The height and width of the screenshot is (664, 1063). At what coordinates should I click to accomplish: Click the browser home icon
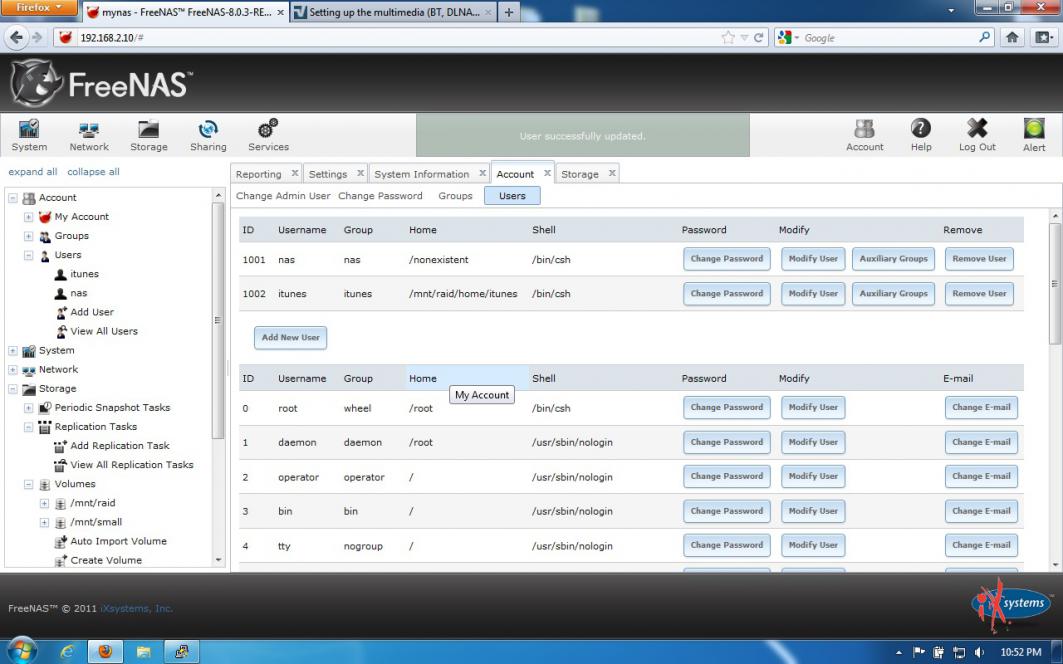[1011, 37]
